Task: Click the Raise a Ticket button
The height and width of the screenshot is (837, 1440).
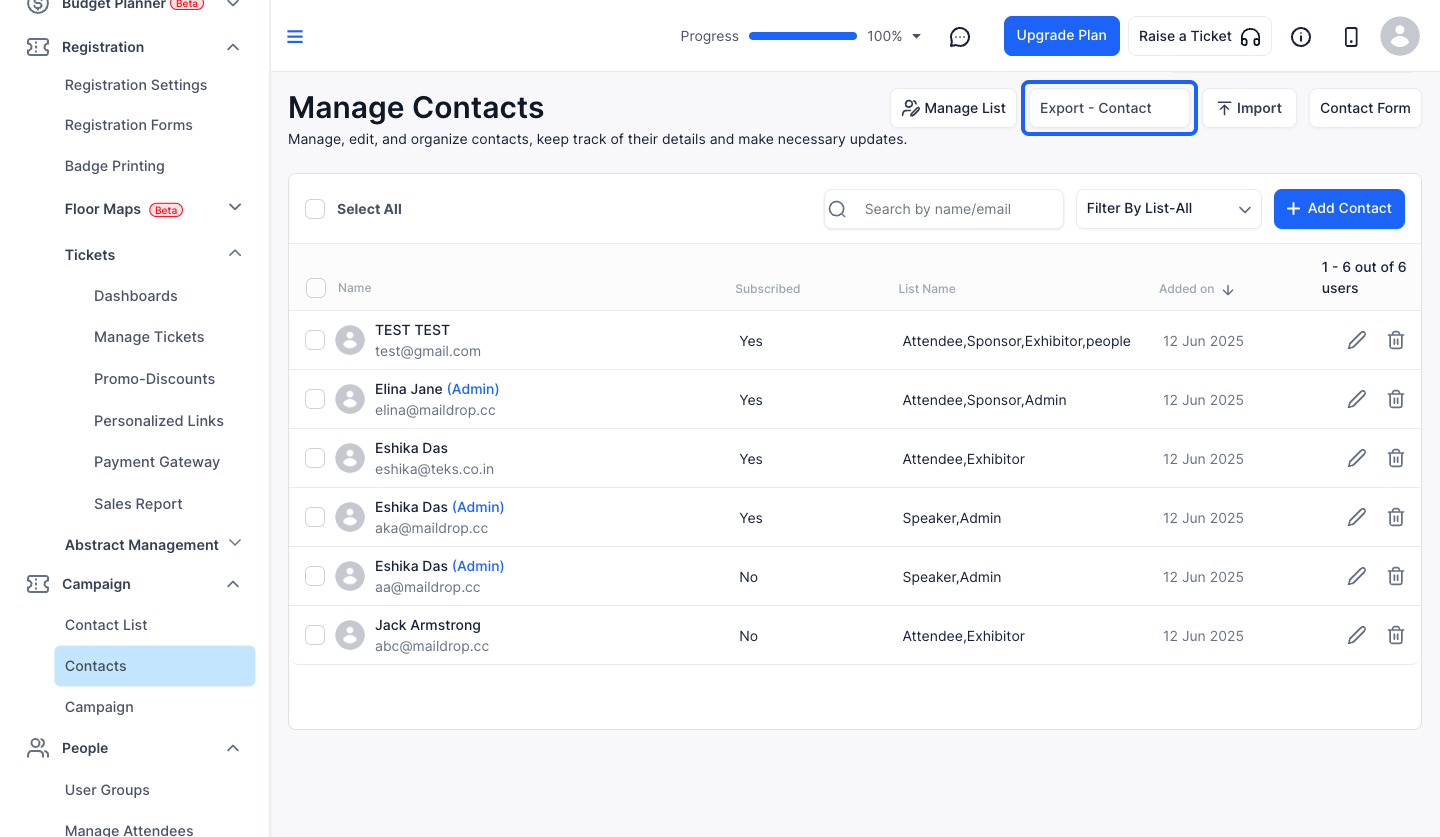Action: (x=1200, y=36)
